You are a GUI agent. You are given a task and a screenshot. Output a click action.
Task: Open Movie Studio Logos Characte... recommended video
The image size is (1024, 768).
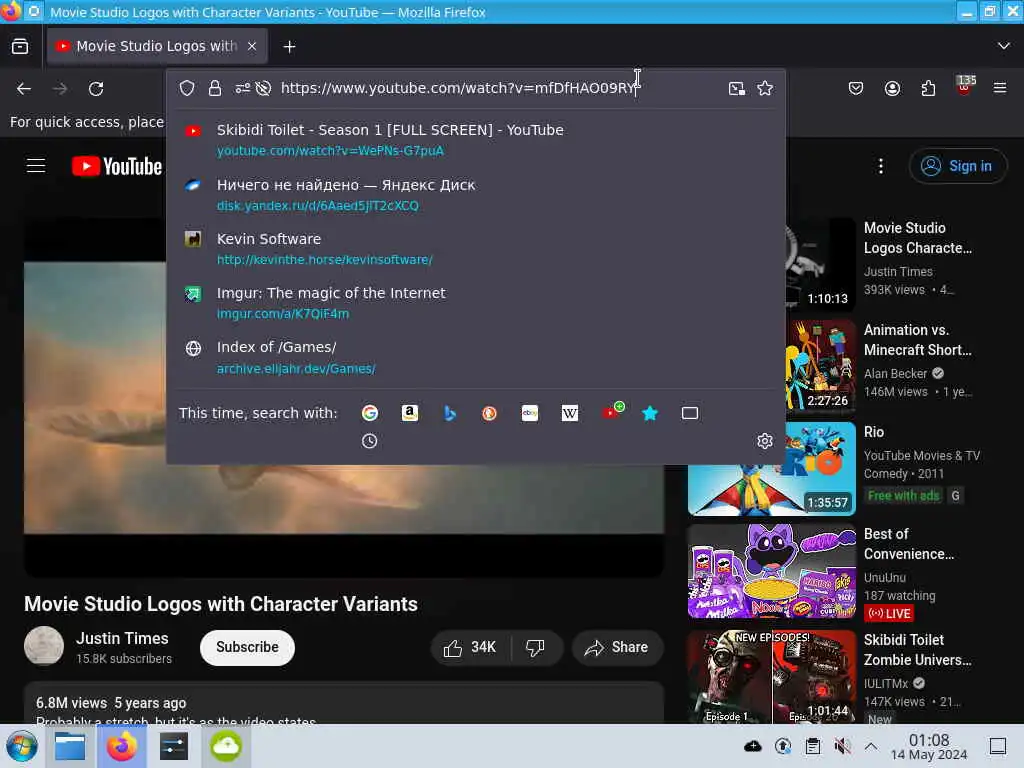[x=918, y=238]
